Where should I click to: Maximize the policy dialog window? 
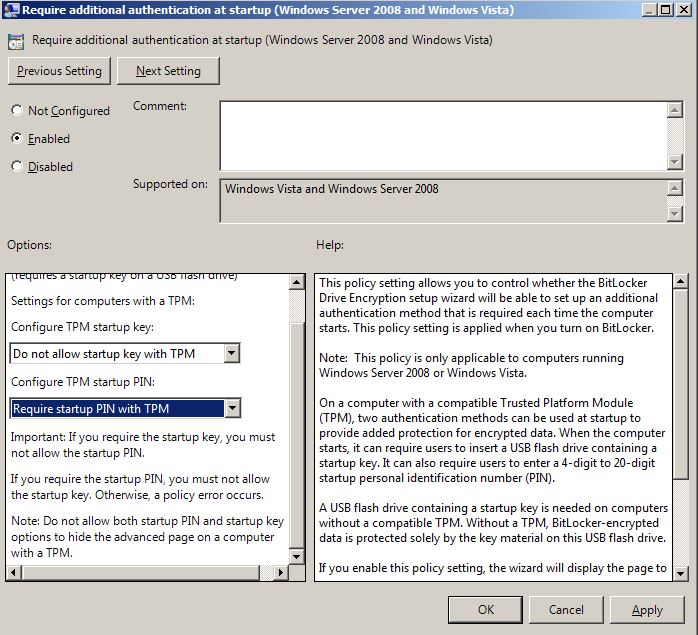coord(666,9)
